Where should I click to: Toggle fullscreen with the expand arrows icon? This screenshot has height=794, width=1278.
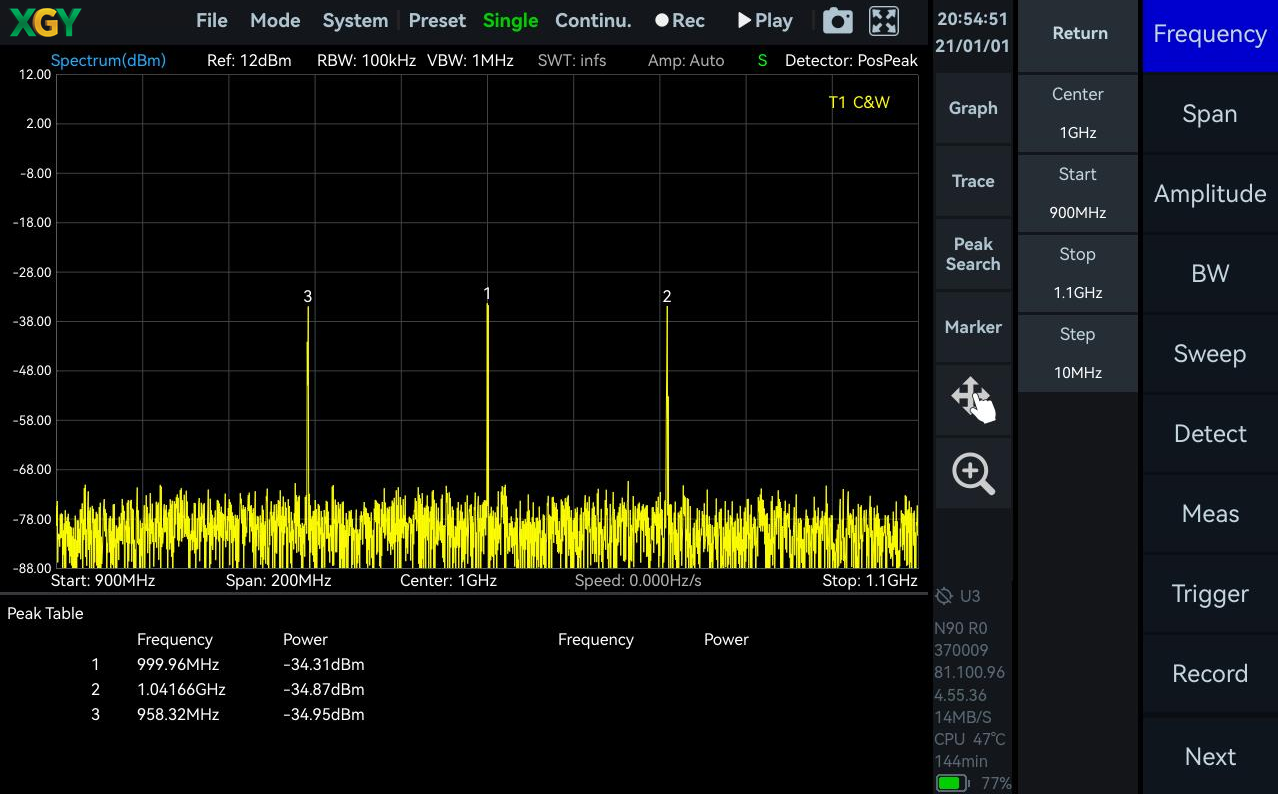tap(884, 21)
